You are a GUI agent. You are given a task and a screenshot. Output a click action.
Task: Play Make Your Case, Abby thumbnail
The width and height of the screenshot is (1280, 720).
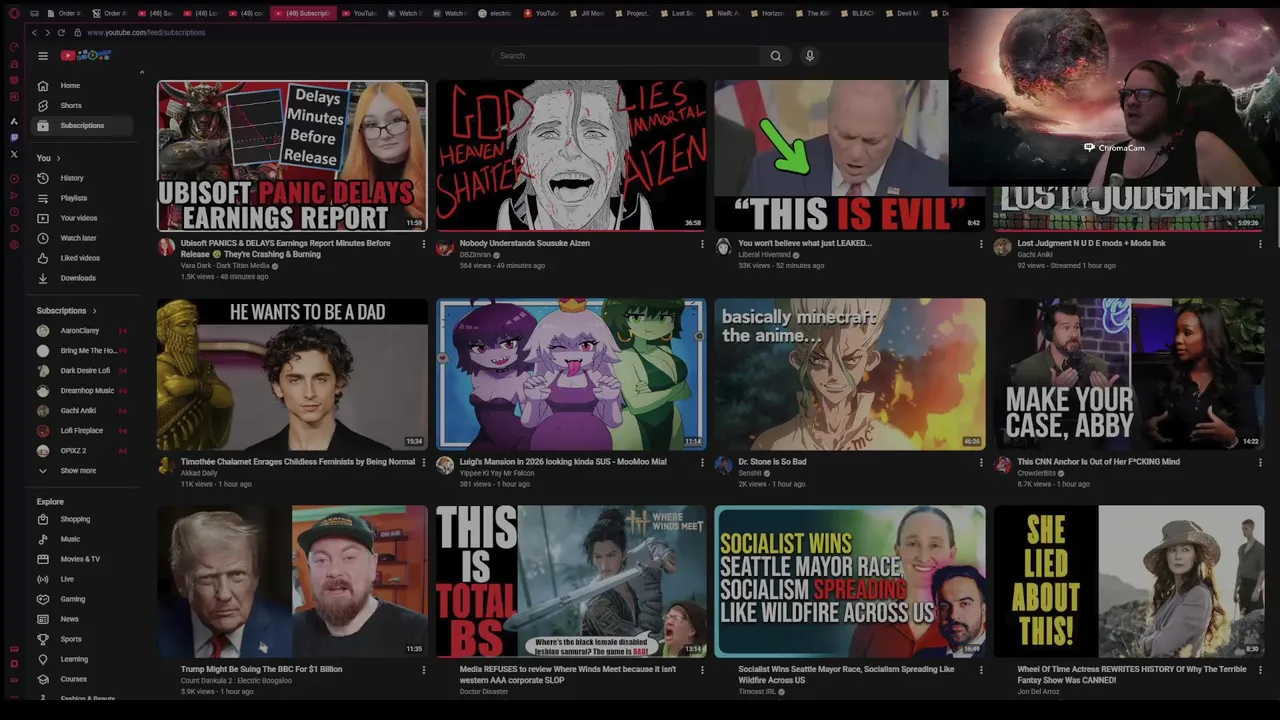[x=1129, y=374]
